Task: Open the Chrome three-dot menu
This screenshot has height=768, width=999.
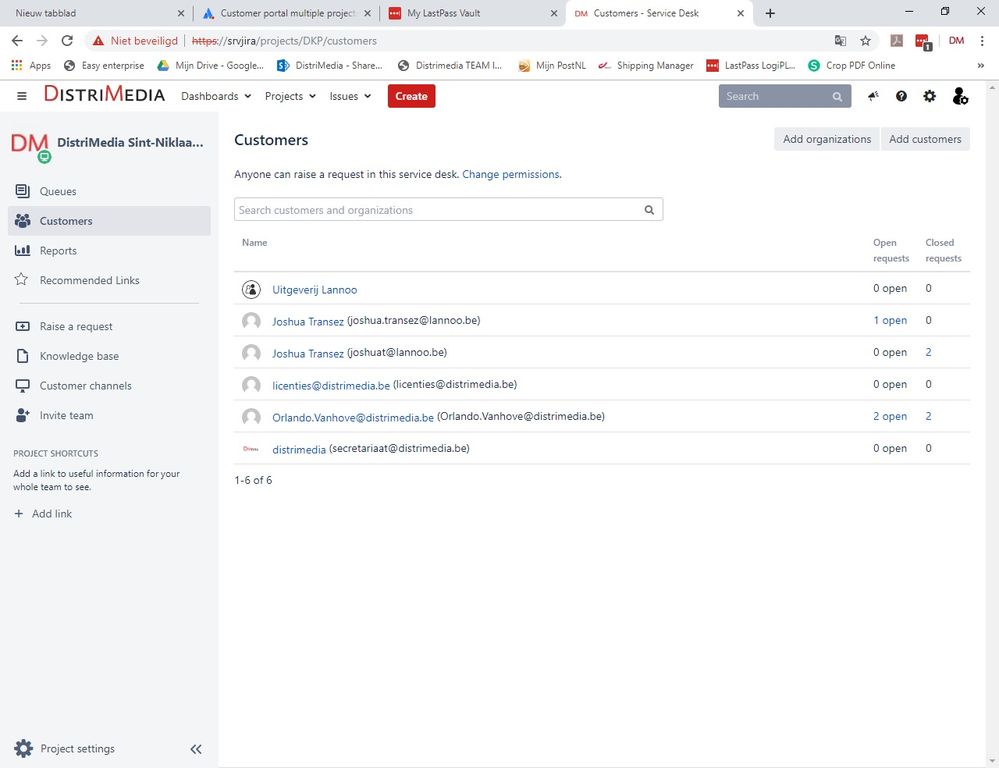Action: coord(982,41)
